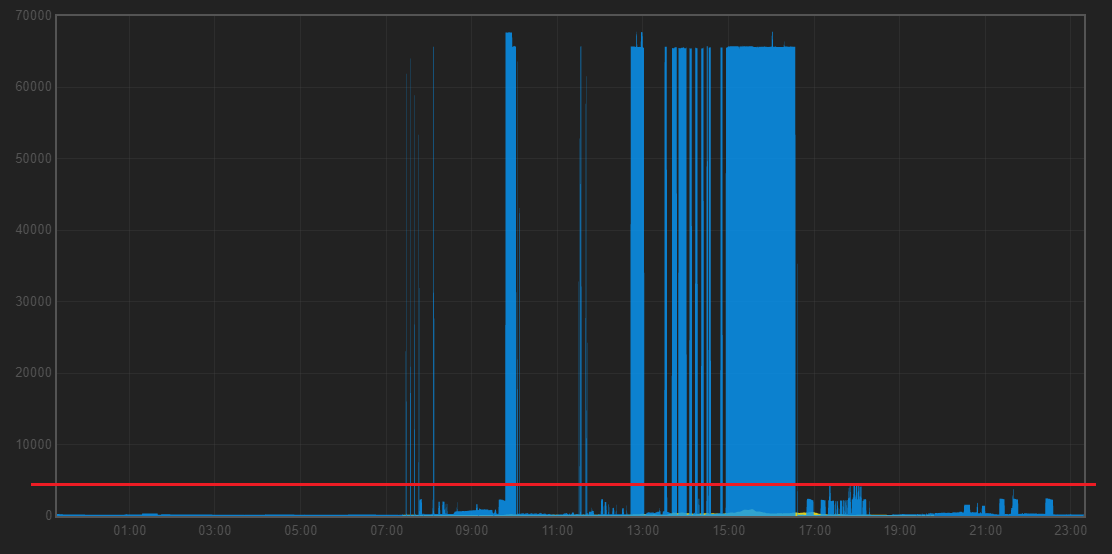Screen dimensions: 1112x554
Task: Select the 30000 y-axis label
Action: point(33,302)
